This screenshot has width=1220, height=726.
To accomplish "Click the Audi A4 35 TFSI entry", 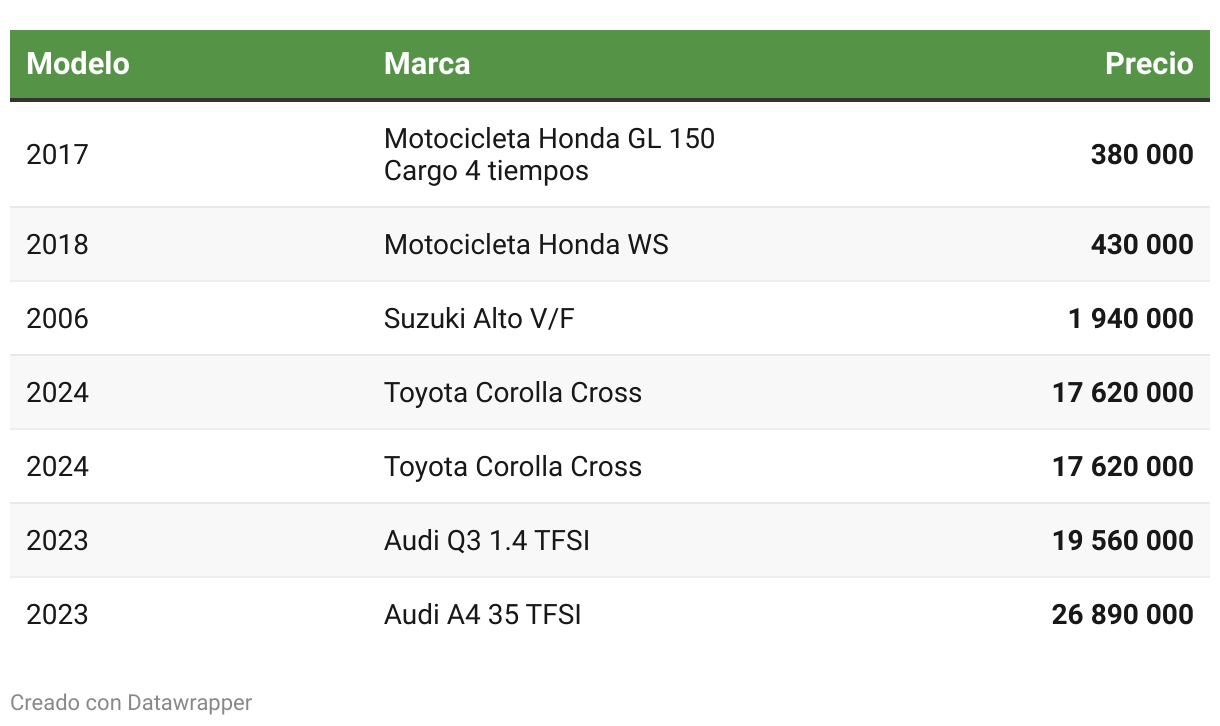I will (x=482, y=615).
